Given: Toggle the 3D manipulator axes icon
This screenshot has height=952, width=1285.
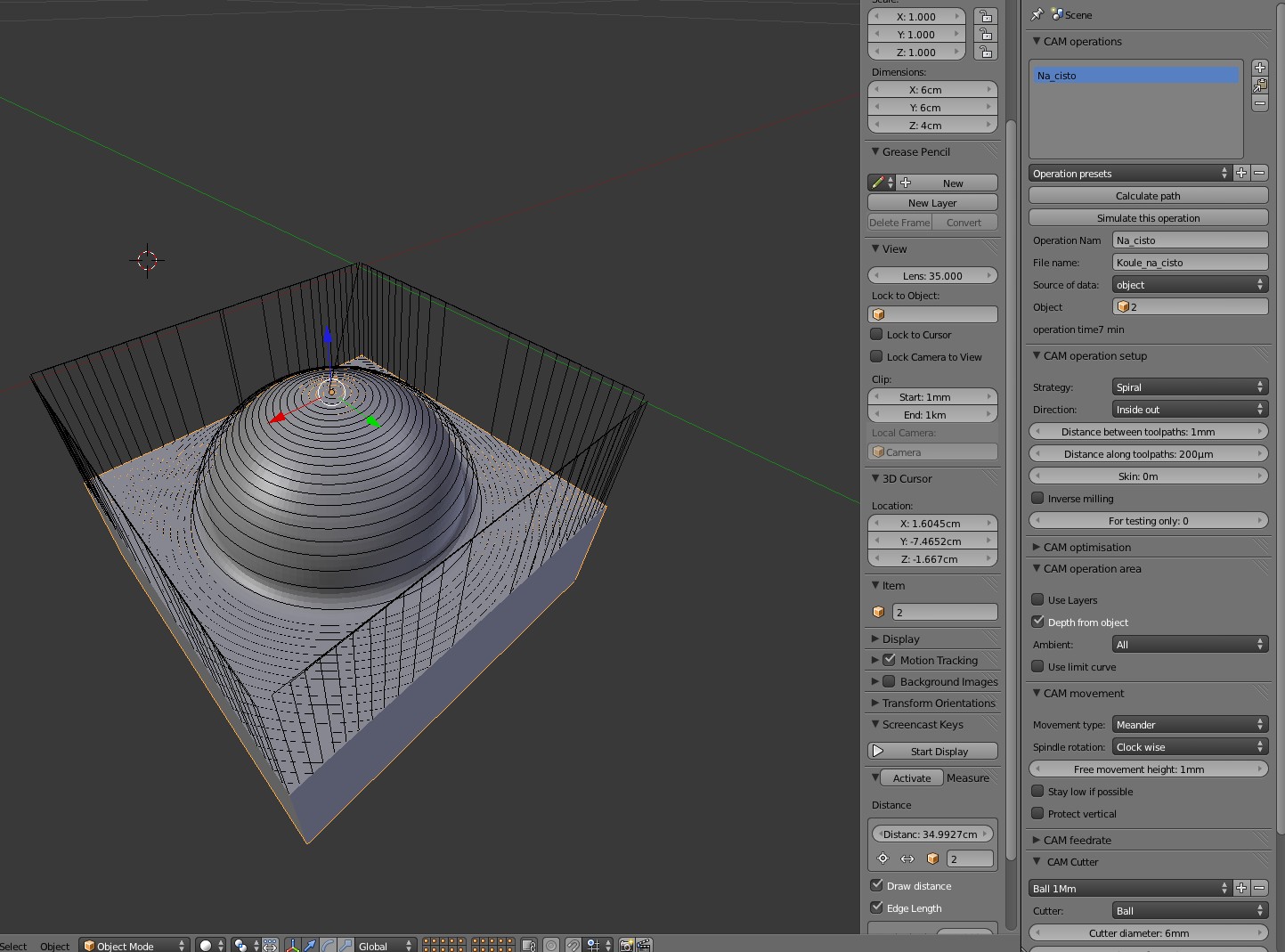Looking at the screenshot, I should click(x=292, y=945).
